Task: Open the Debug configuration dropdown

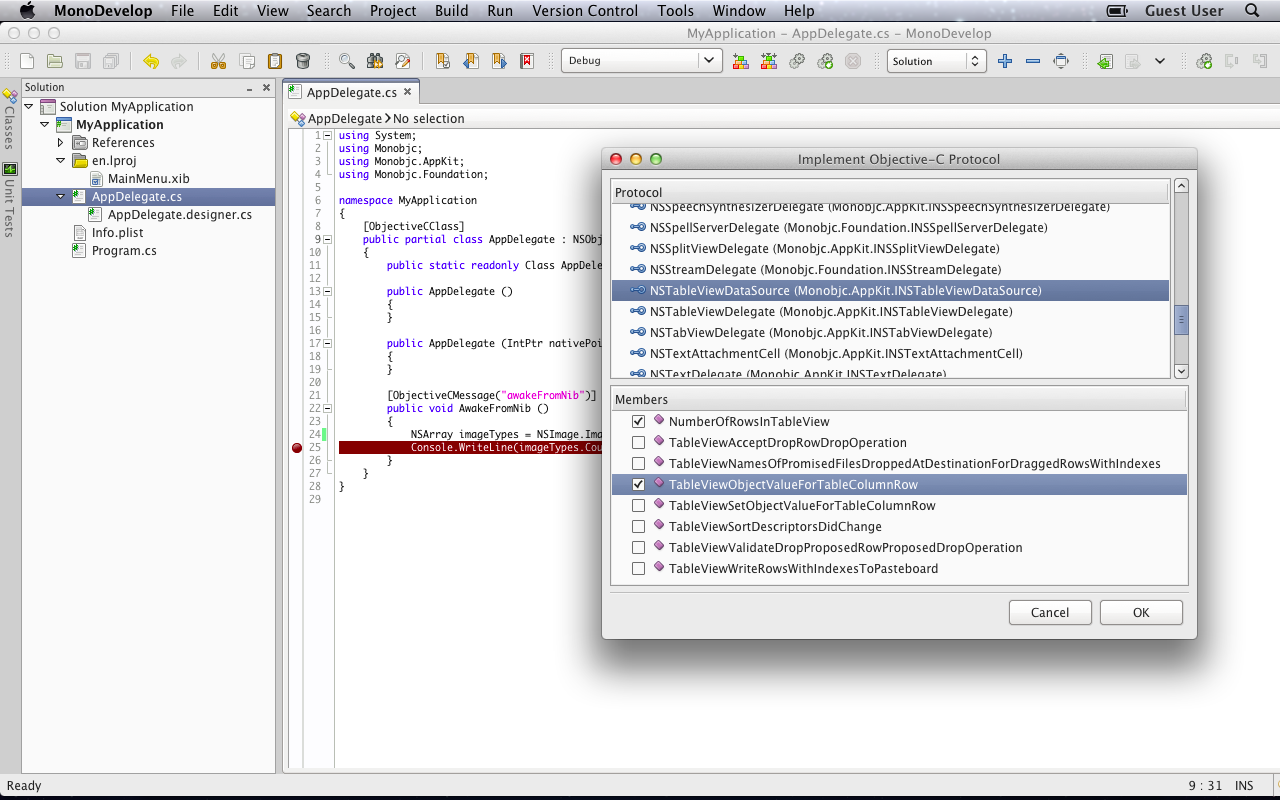Action: click(641, 61)
